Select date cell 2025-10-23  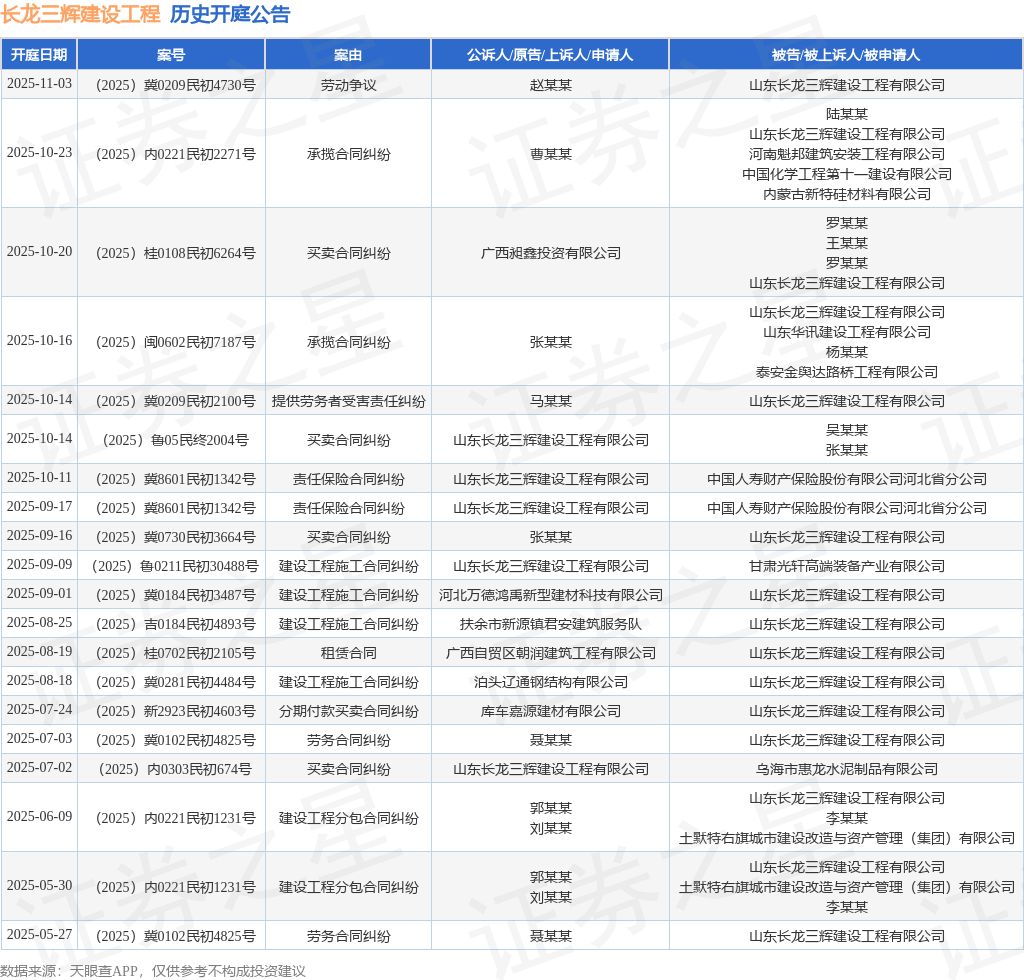39,153
